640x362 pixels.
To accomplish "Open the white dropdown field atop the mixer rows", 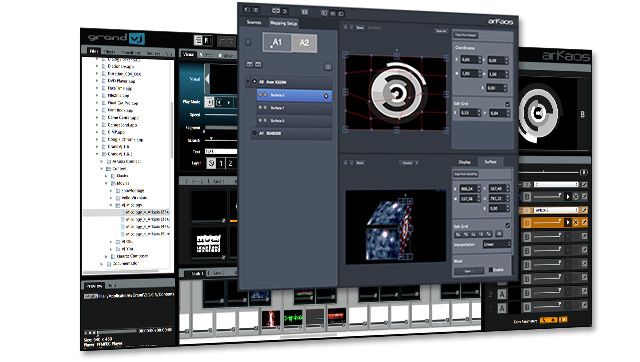I will pyautogui.click(x=556, y=184).
